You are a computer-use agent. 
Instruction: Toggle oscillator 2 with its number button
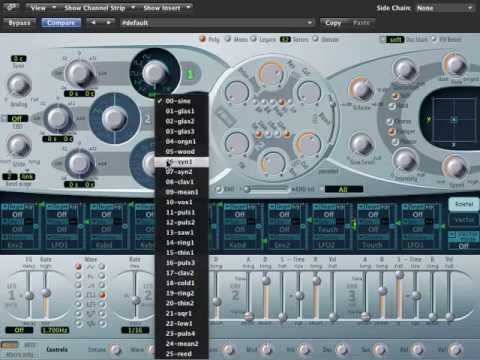(148, 119)
